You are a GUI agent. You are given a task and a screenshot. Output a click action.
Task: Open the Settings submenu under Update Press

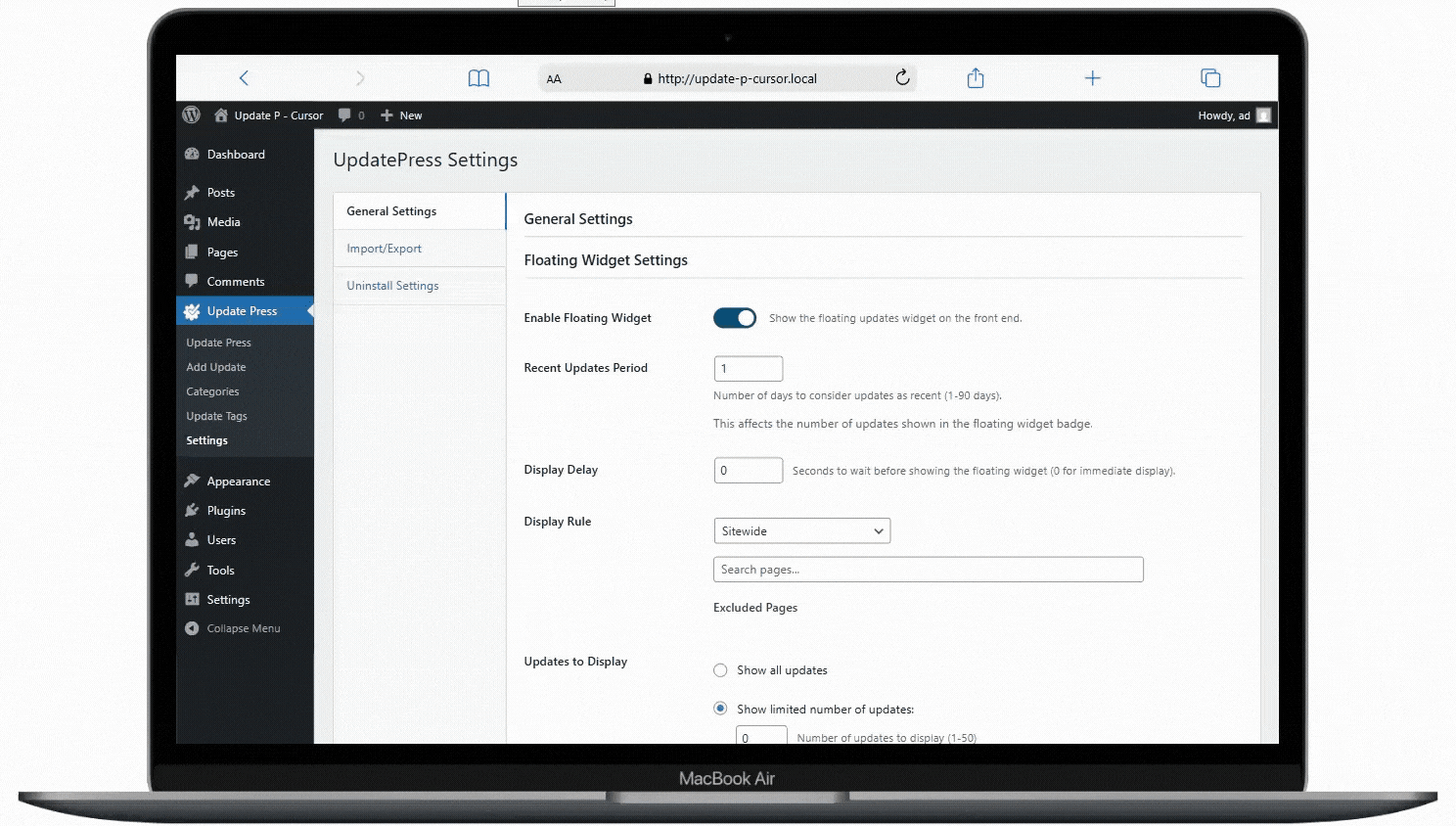coord(206,440)
